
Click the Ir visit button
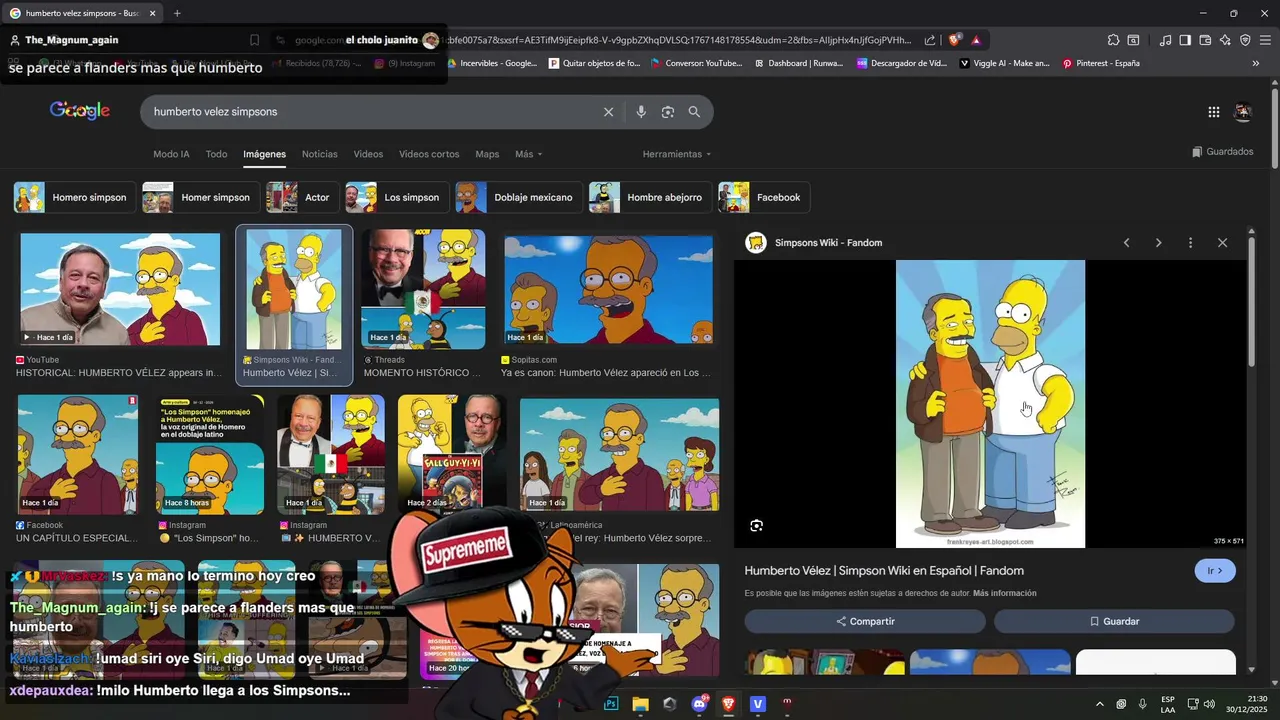tap(1215, 571)
